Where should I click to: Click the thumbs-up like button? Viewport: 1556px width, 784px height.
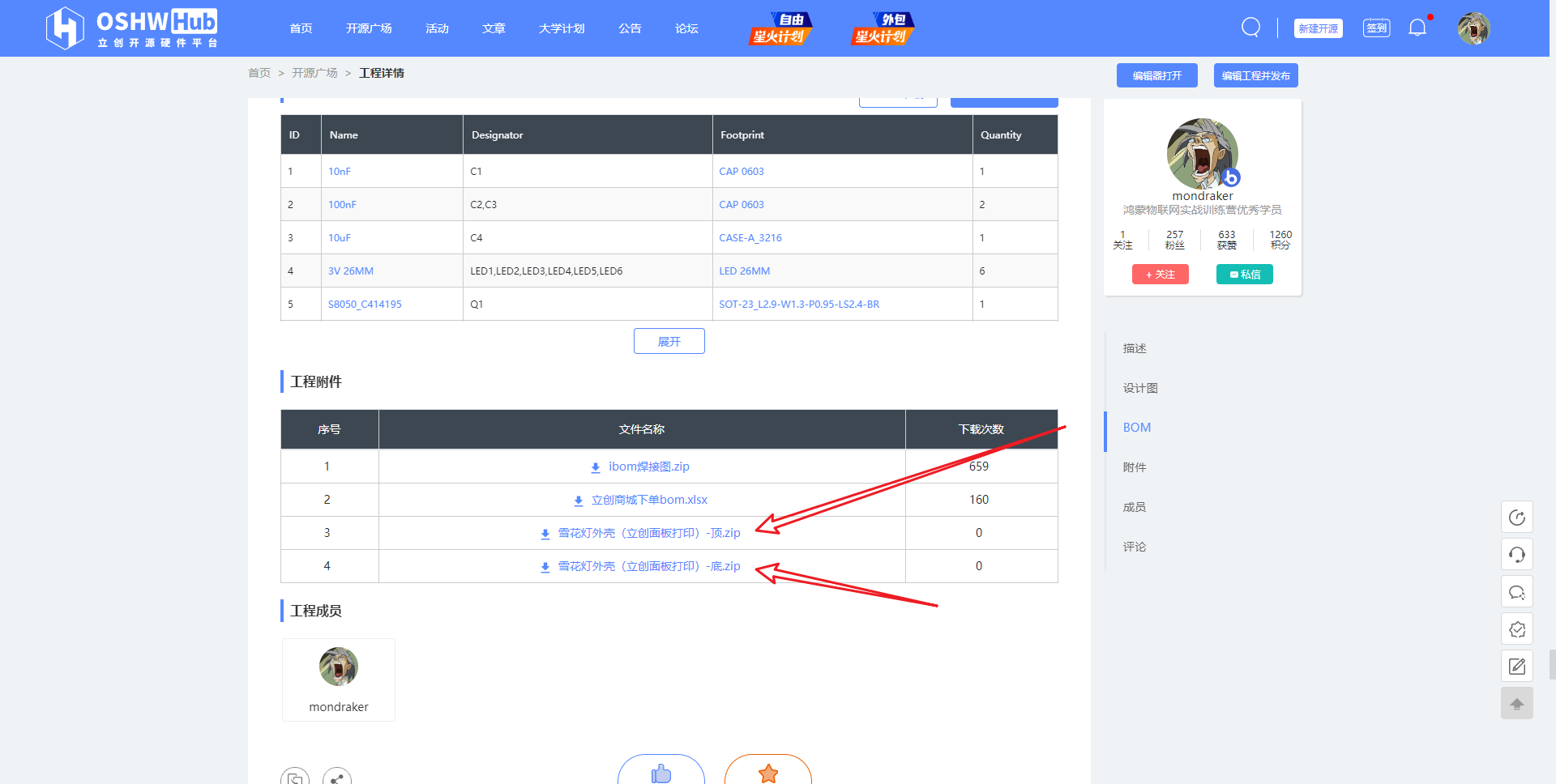[x=661, y=772]
